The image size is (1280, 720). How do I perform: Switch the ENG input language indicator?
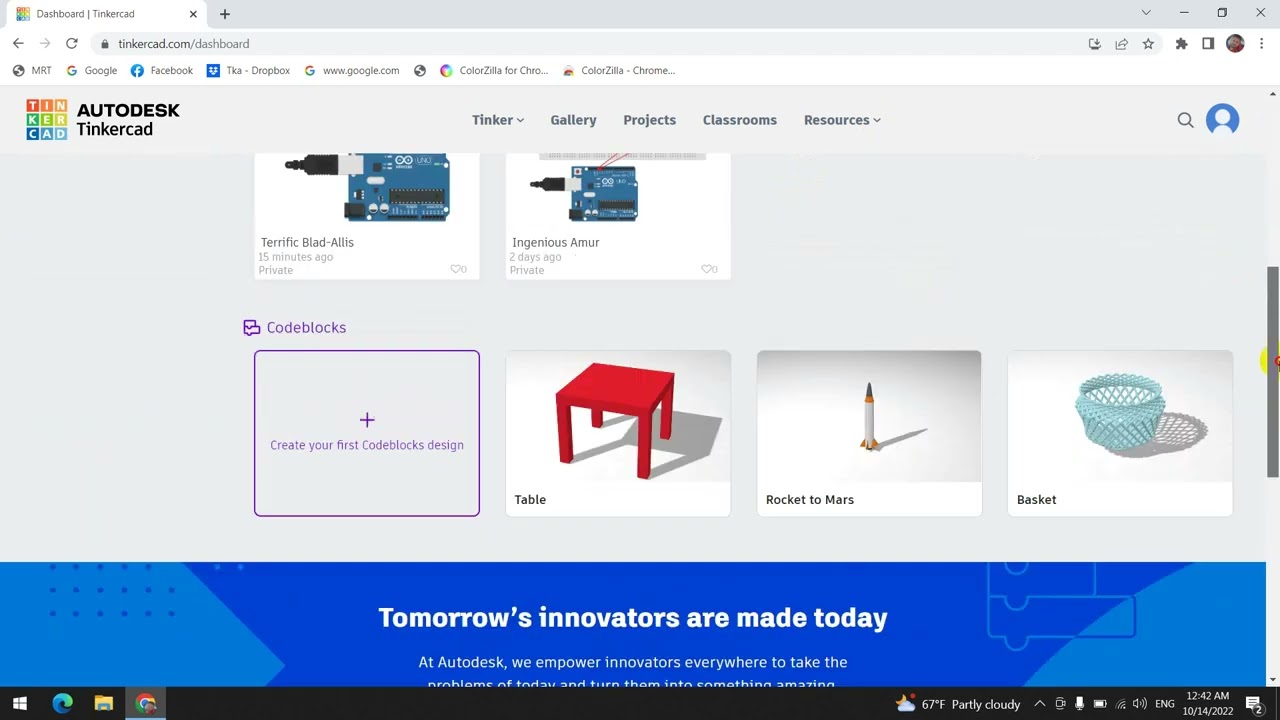click(1165, 704)
